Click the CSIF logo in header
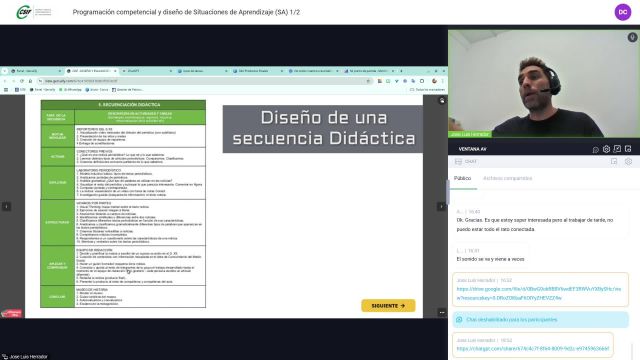Image resolution: width=640 pixels, height=360 pixels. (33, 12)
